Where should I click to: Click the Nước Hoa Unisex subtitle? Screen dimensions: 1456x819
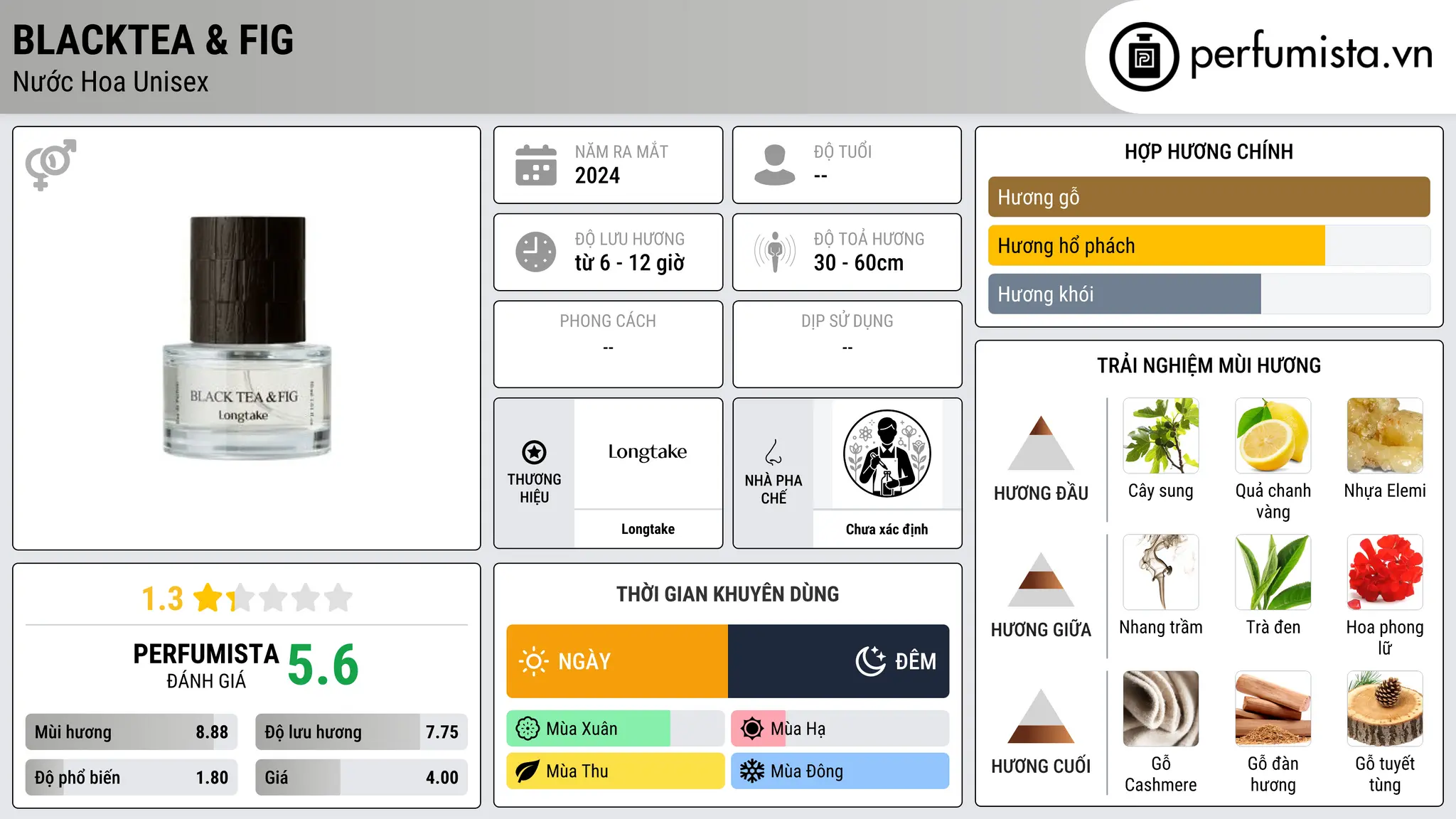(x=110, y=82)
